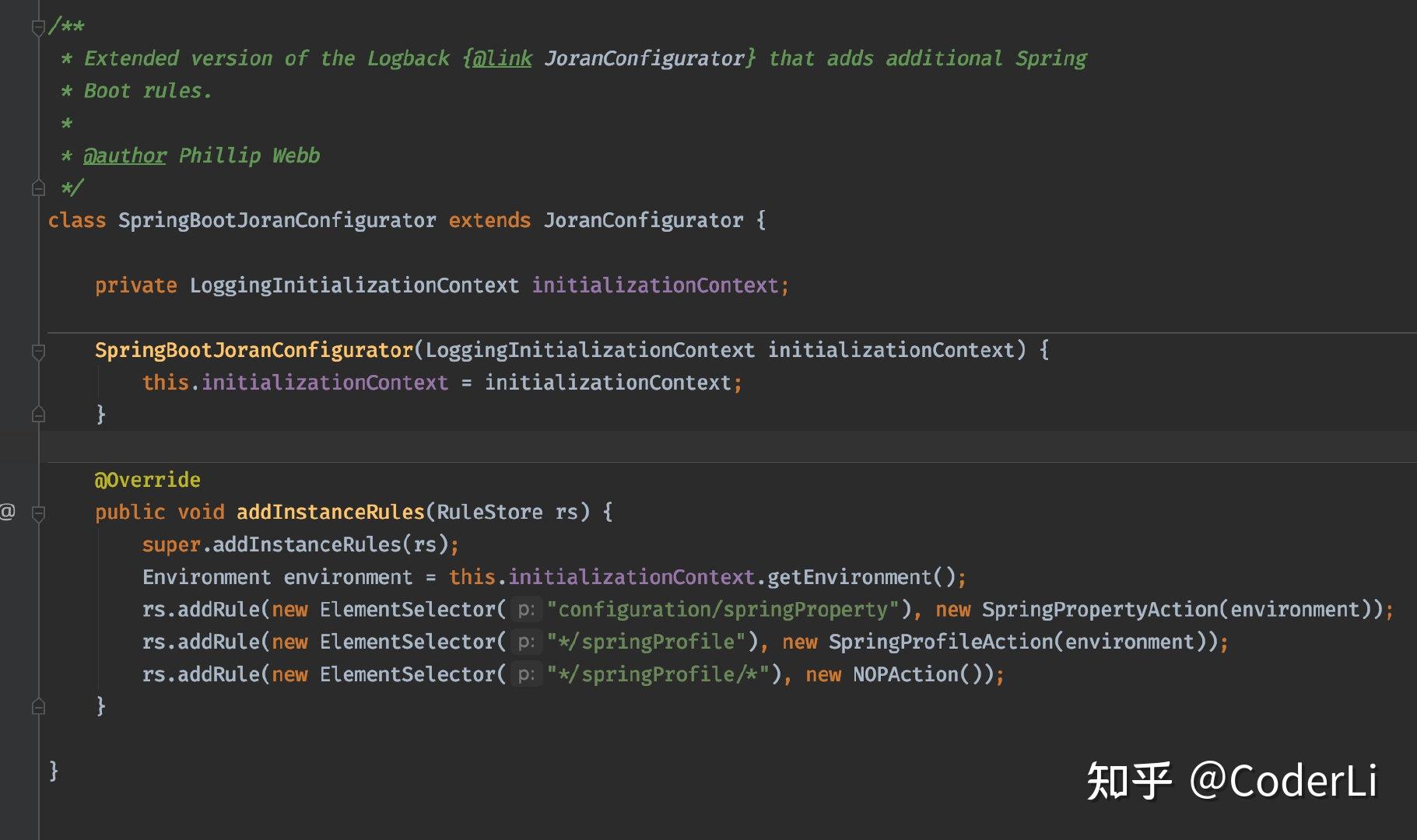Collapse the class body using bottom fold marker
The height and width of the screenshot is (840, 1417).
click(x=37, y=705)
